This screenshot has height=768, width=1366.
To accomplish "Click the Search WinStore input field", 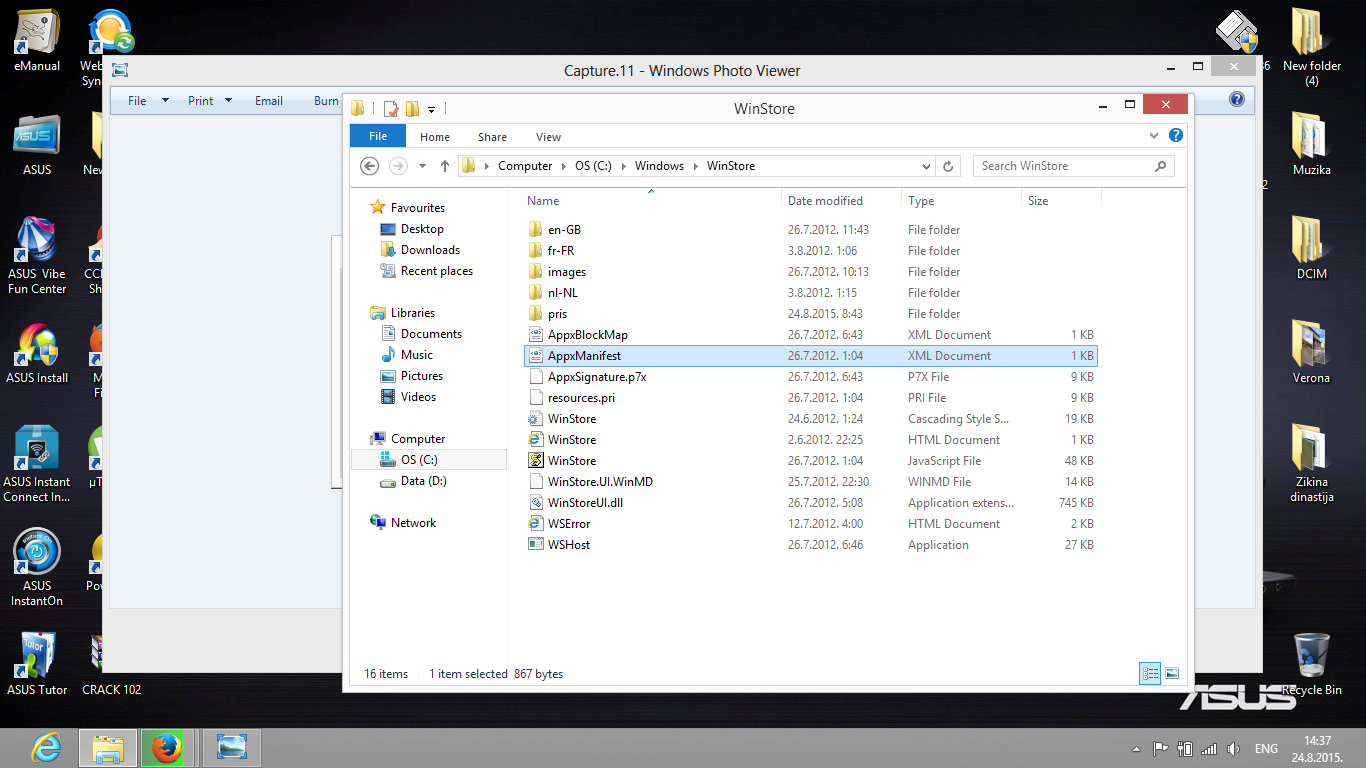I will click(1060, 166).
